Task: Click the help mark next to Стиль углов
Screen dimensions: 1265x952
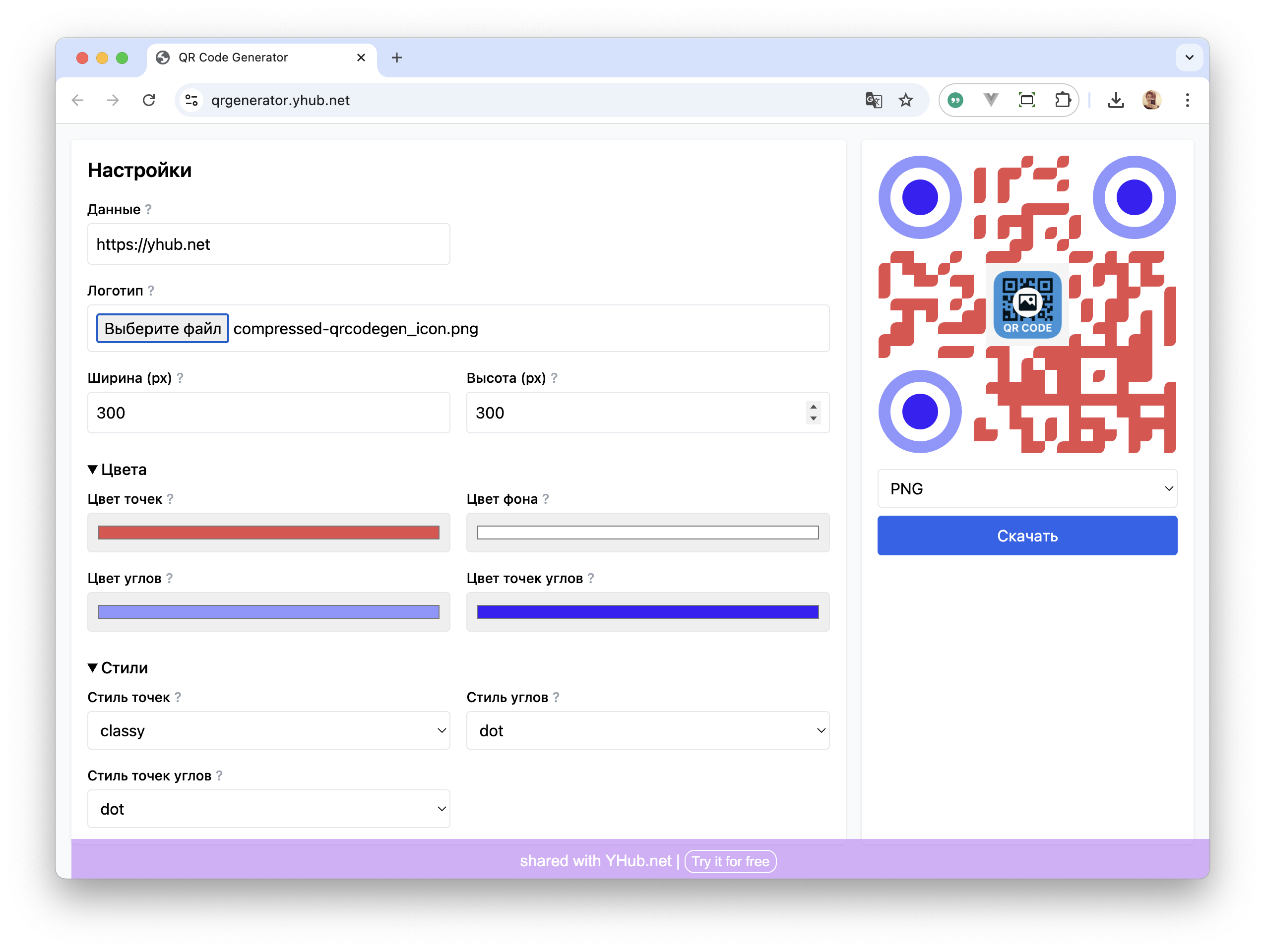Action: [x=557, y=697]
